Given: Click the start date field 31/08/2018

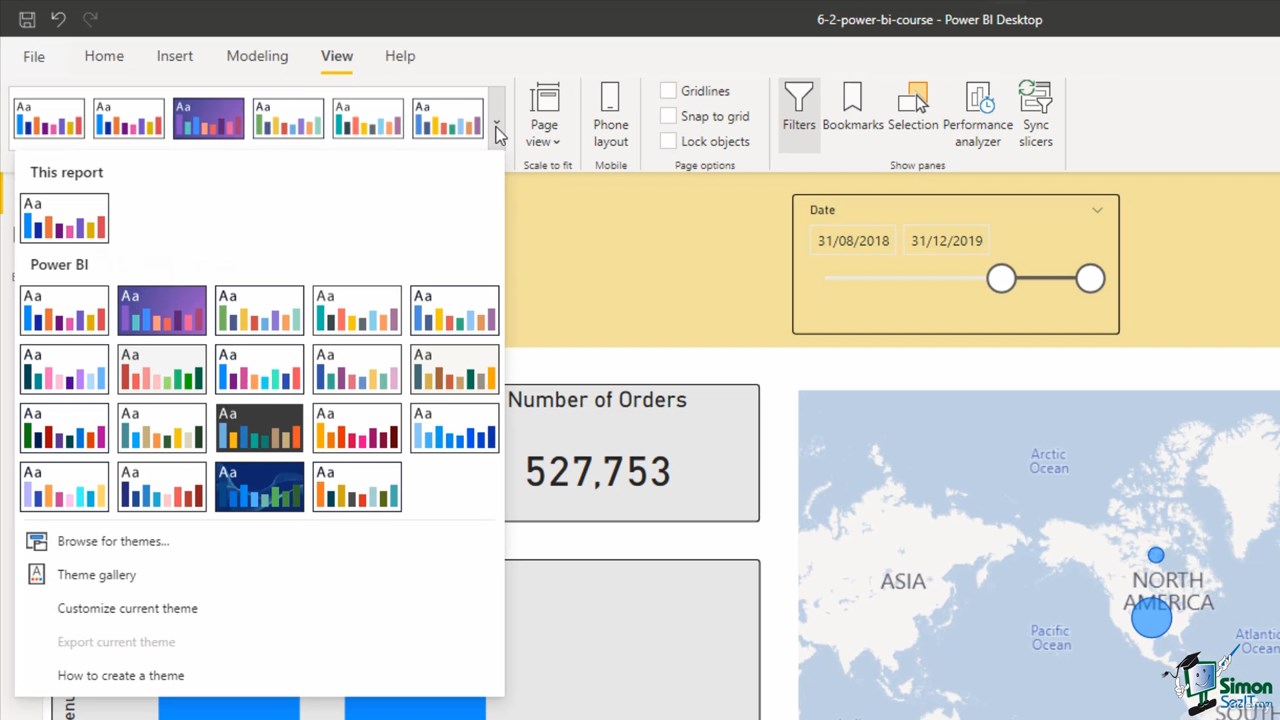Looking at the screenshot, I should click(853, 241).
